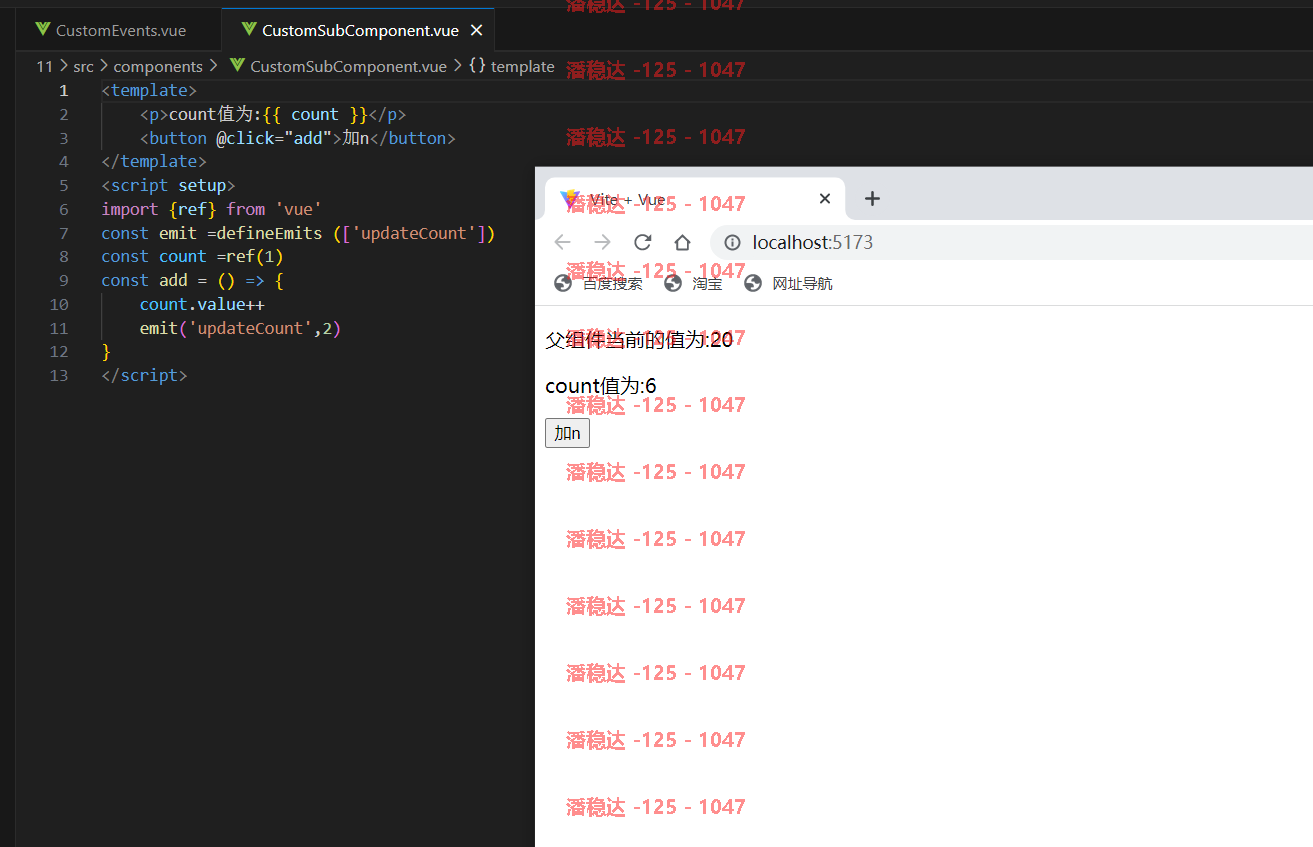
Task: Close the CustomSubComponent.vue tab
Action: tap(476, 30)
